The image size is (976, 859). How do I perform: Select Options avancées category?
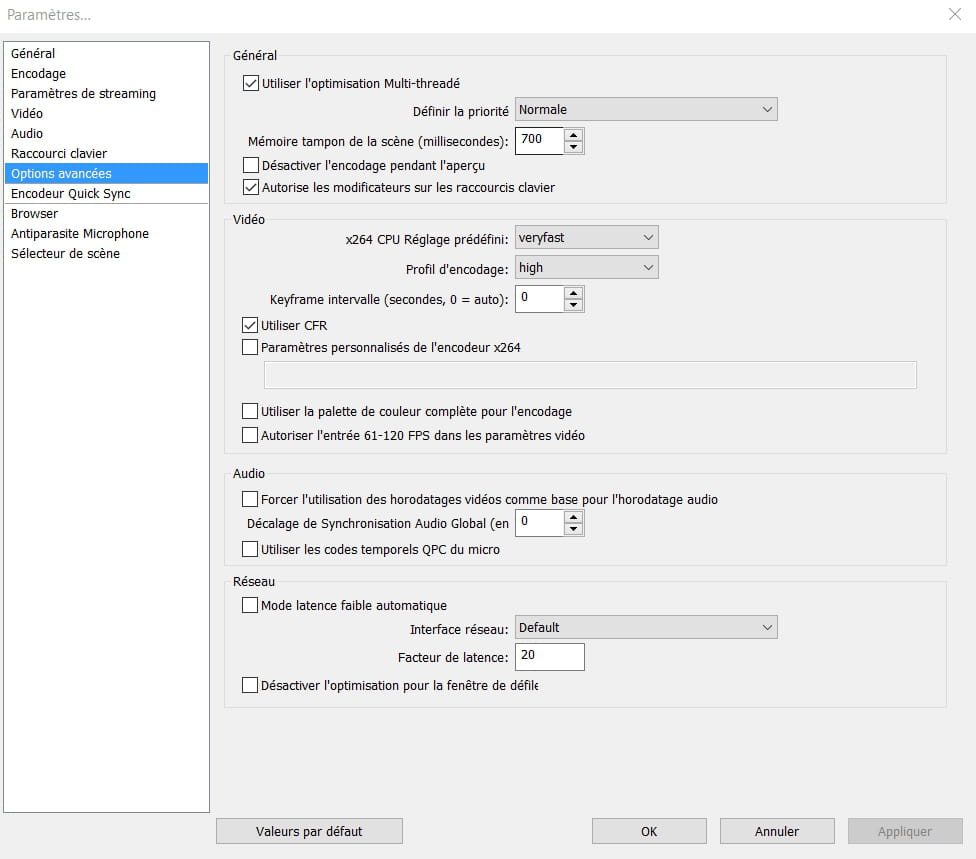[x=106, y=173]
